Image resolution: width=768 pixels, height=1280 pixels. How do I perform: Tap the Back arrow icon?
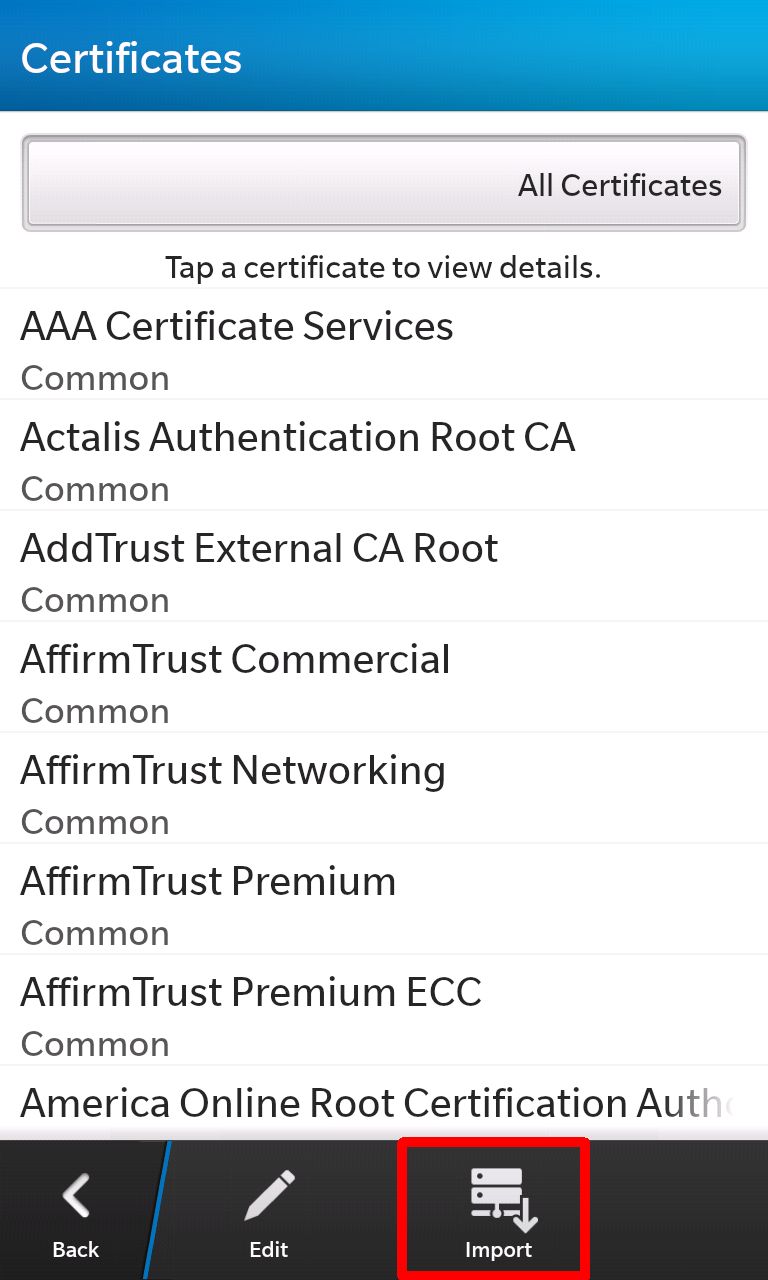click(77, 1196)
